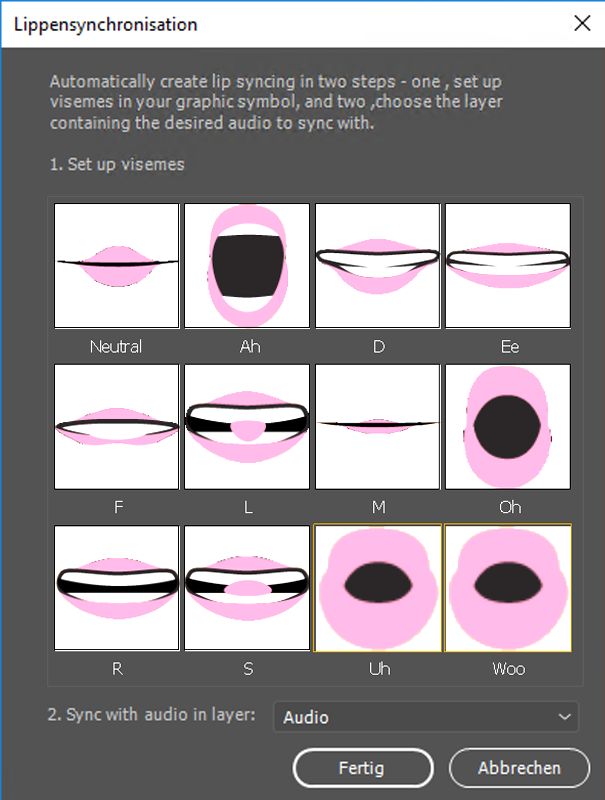The image size is (605, 800).
Task: Select the highlighted Uh viseme
Action: pos(377,588)
